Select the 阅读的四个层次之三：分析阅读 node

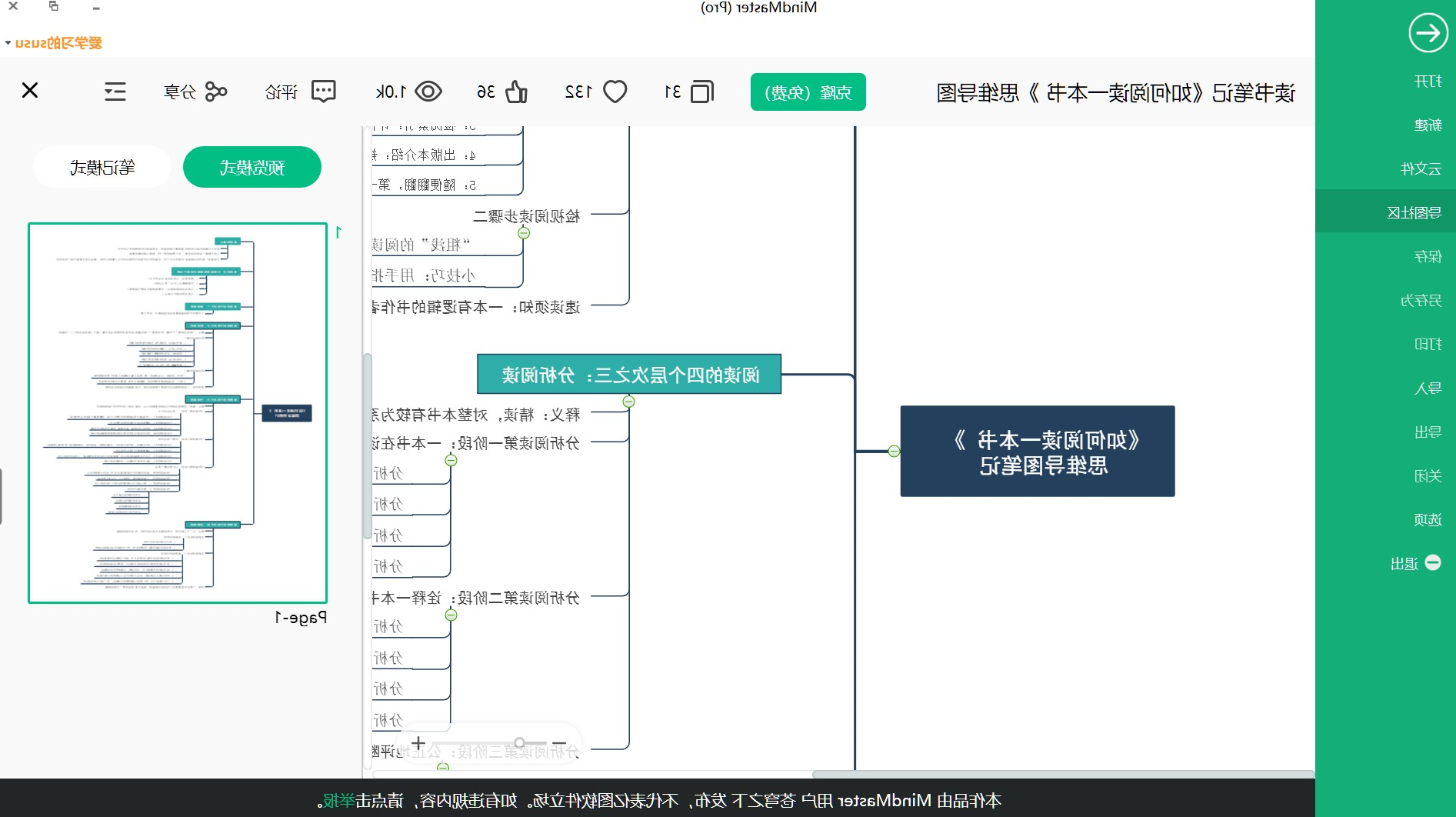click(629, 374)
